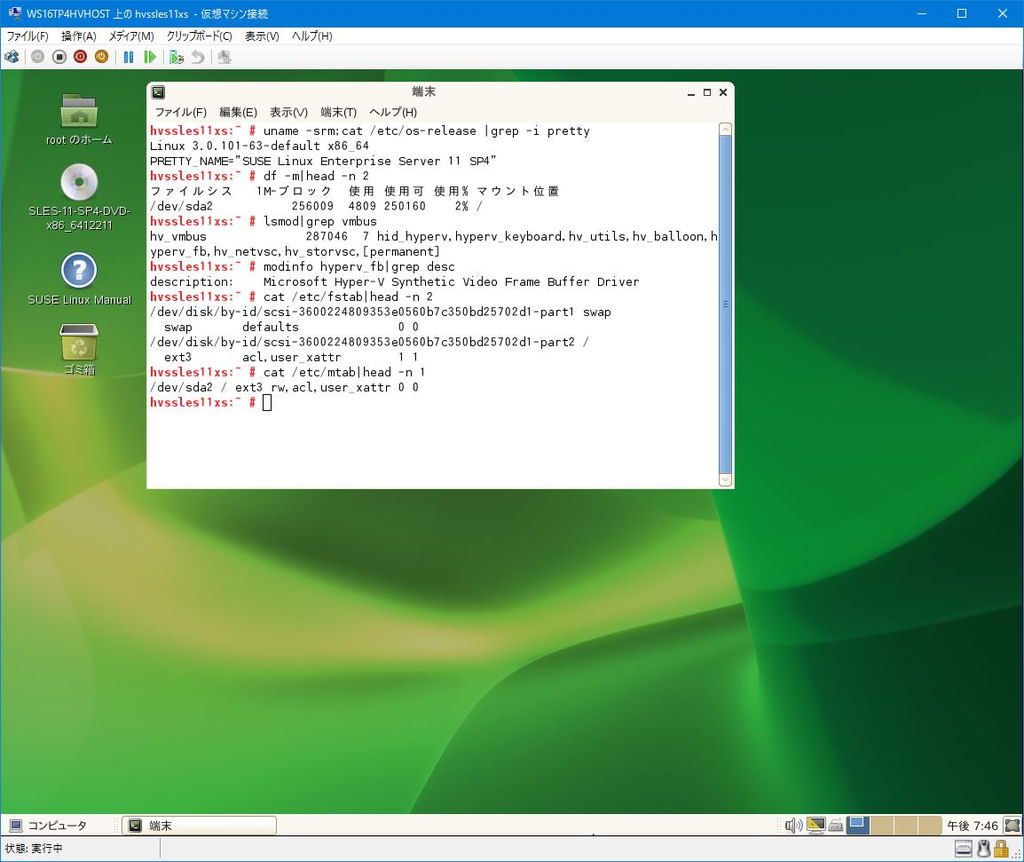The height and width of the screenshot is (862, 1024).
Task: Click the grayed Enhanced Session icon
Action: (x=225, y=57)
